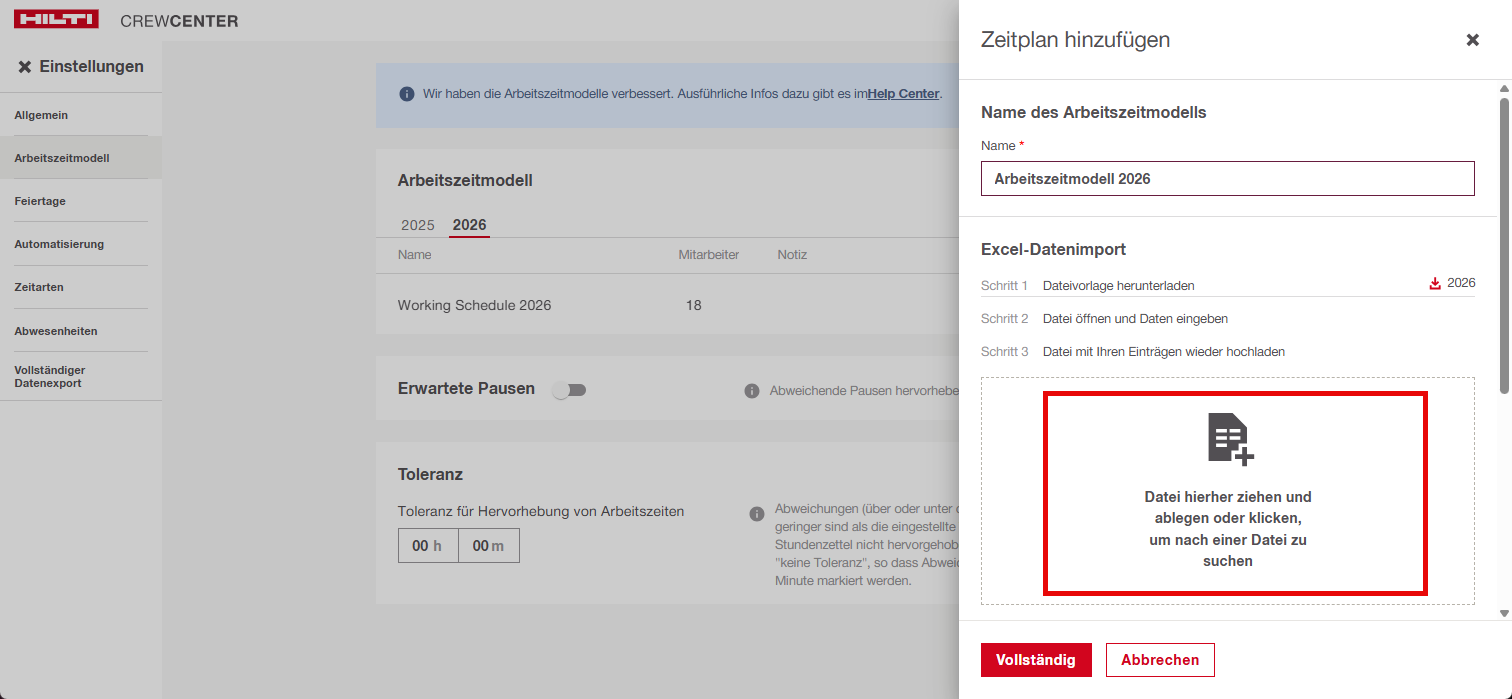1512x699 pixels.
Task: Open the Help Center link
Action: pos(903,94)
